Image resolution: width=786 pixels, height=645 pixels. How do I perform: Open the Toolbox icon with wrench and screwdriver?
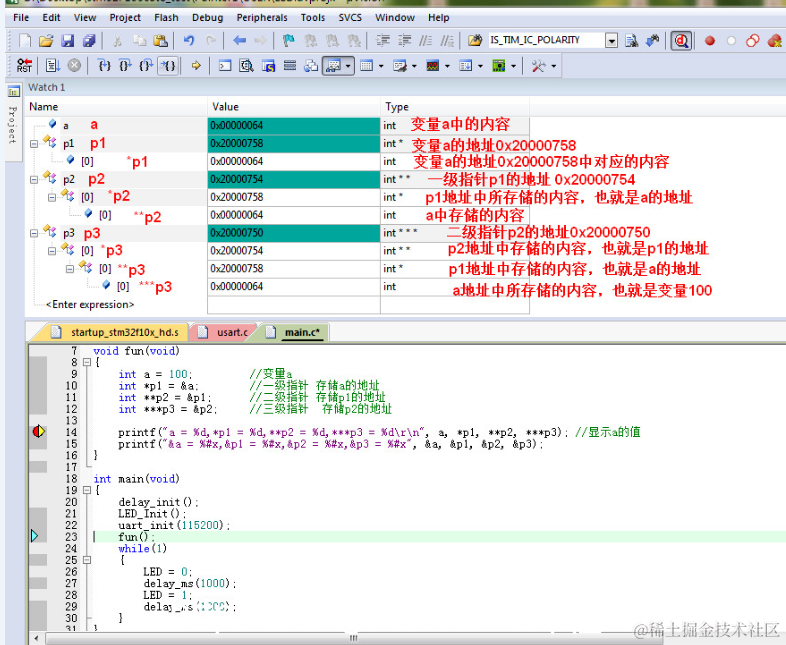pos(538,66)
